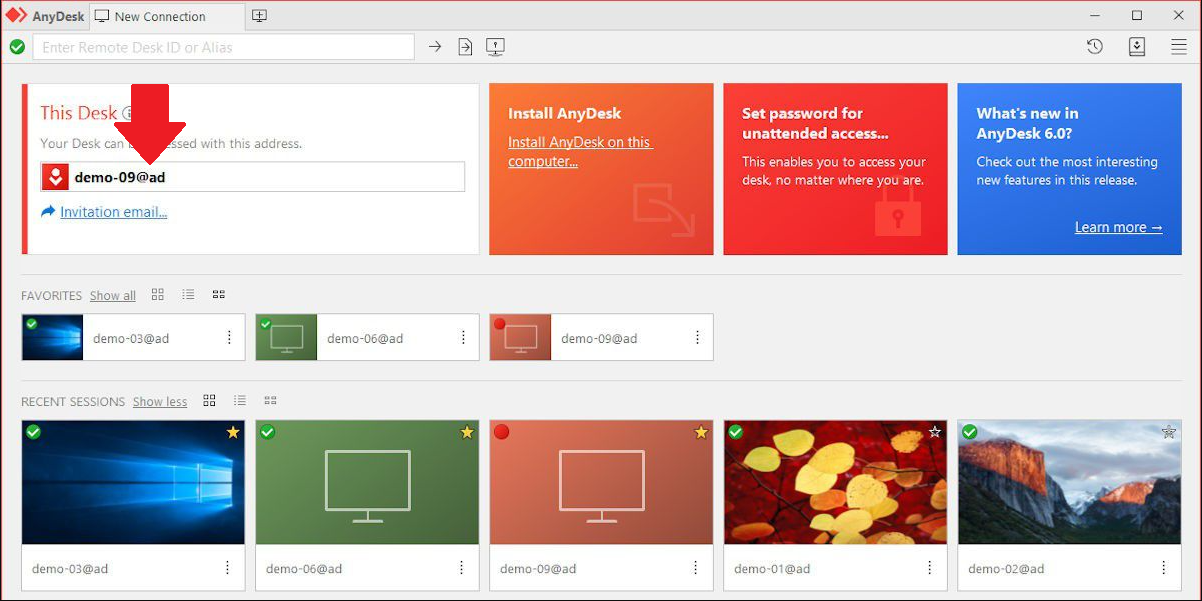This screenshot has width=1202, height=601.
Task: Toggle favorite star on recent demo-01@ad
Action: coord(935,432)
